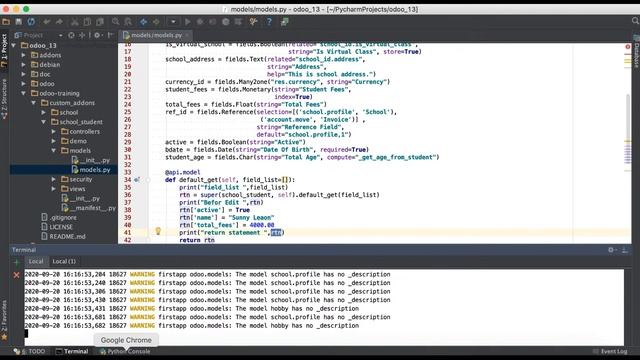Select the LICENSE file

click(57, 227)
